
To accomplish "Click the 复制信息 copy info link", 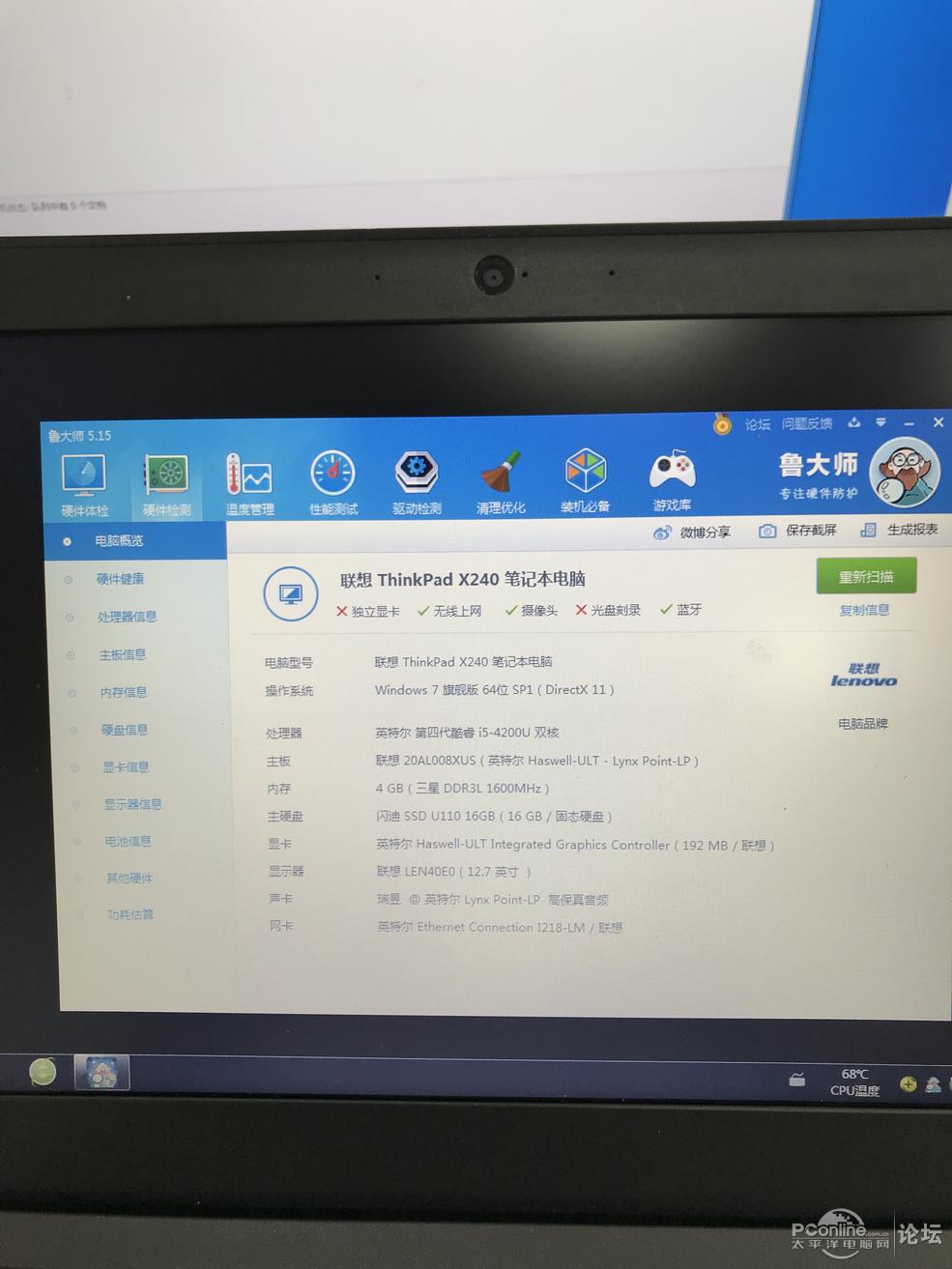I will tap(864, 610).
